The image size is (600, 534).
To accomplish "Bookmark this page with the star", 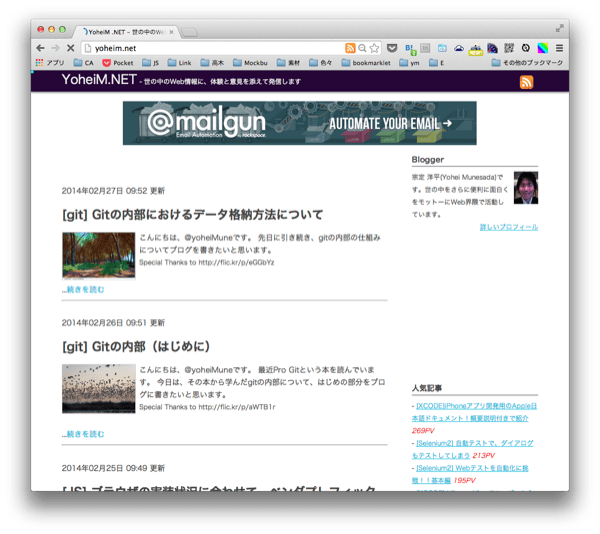I will coord(374,48).
